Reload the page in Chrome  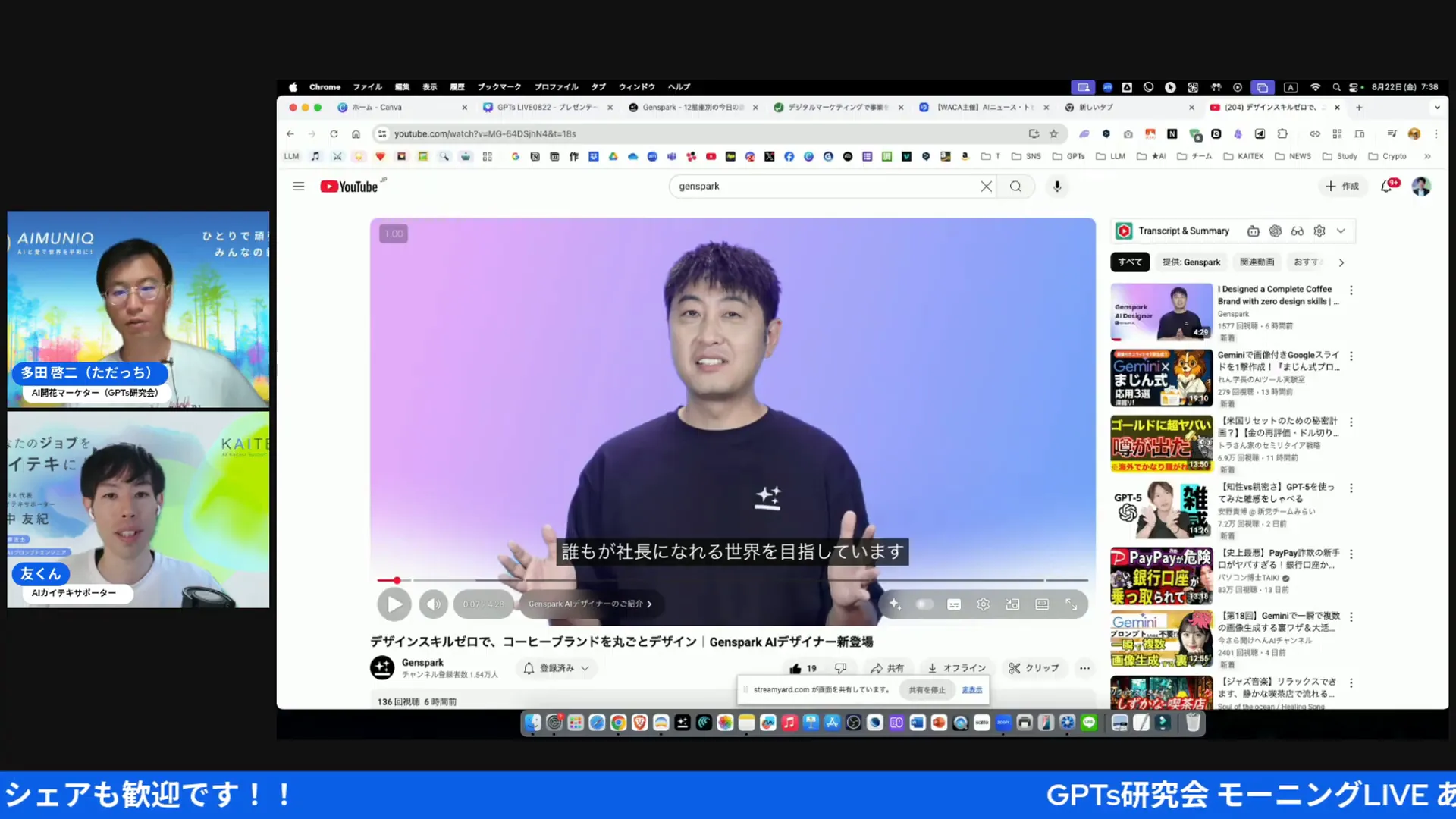pos(334,133)
